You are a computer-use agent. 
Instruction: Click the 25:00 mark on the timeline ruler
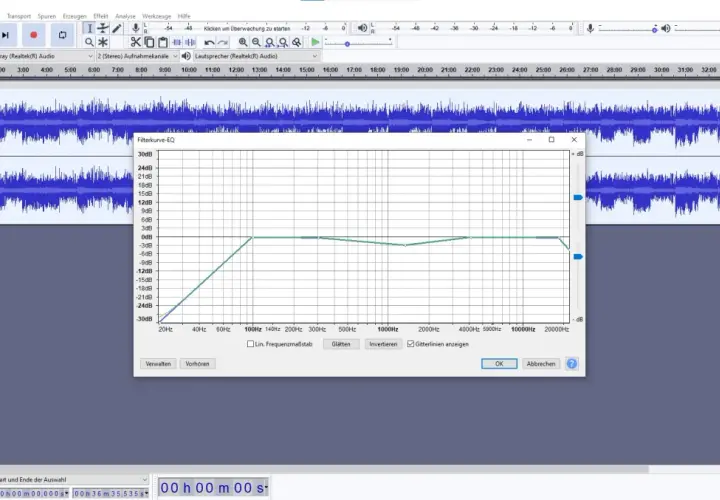click(x=543, y=70)
